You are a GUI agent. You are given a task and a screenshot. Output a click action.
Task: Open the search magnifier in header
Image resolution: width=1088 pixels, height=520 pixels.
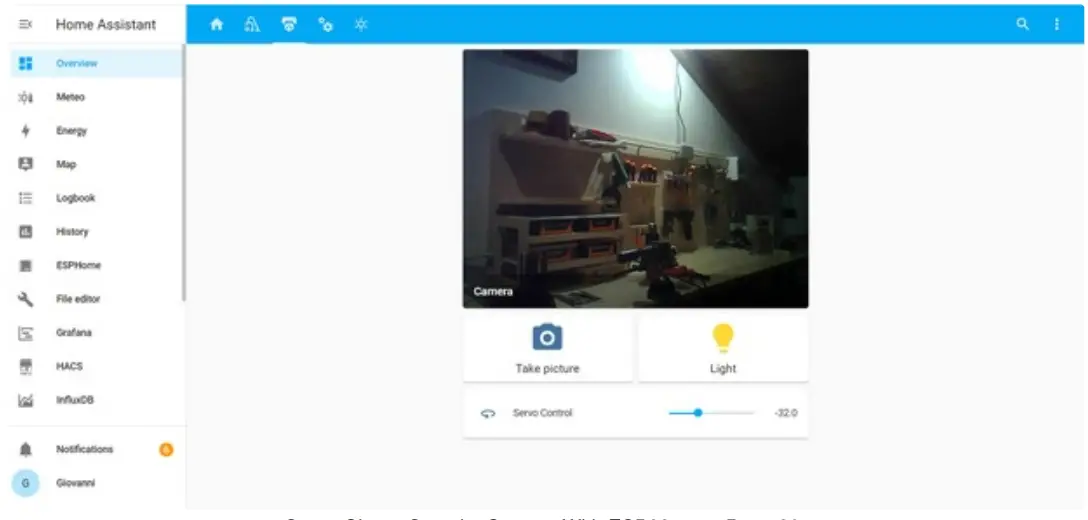[1022, 24]
